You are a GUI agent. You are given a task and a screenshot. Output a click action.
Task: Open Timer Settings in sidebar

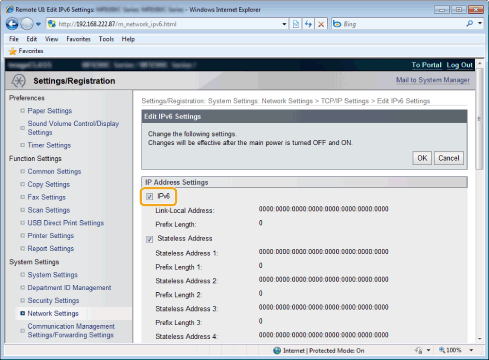click(49, 145)
